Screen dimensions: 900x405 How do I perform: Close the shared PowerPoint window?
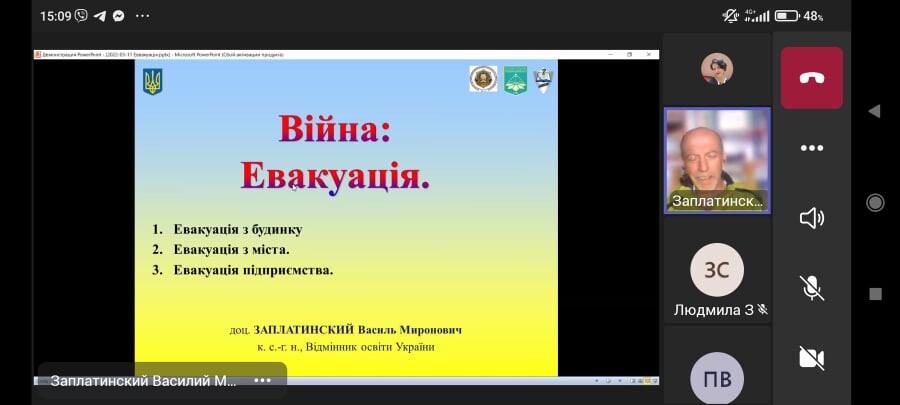(649, 54)
